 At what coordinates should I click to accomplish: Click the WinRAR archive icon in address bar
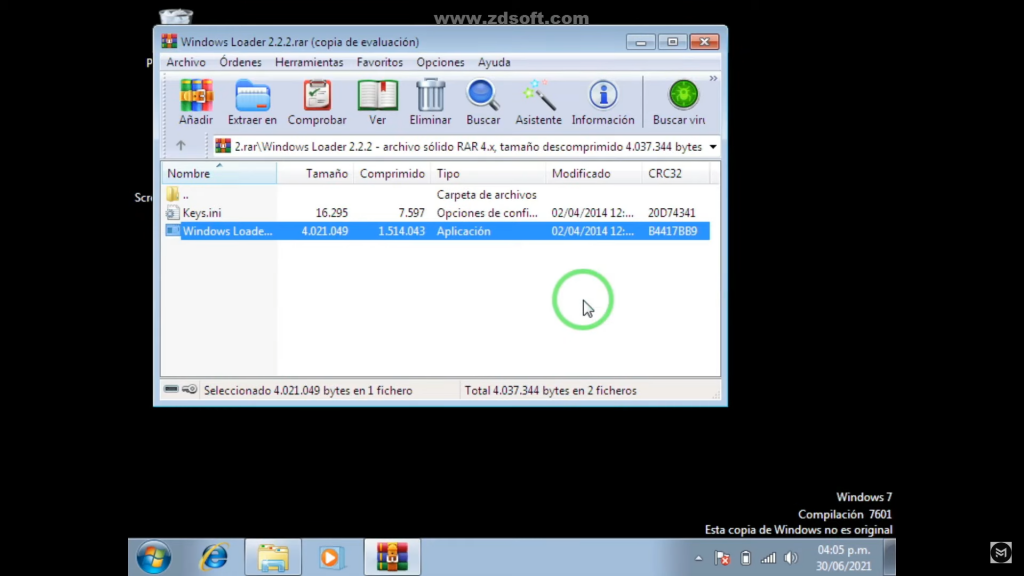click(223, 146)
